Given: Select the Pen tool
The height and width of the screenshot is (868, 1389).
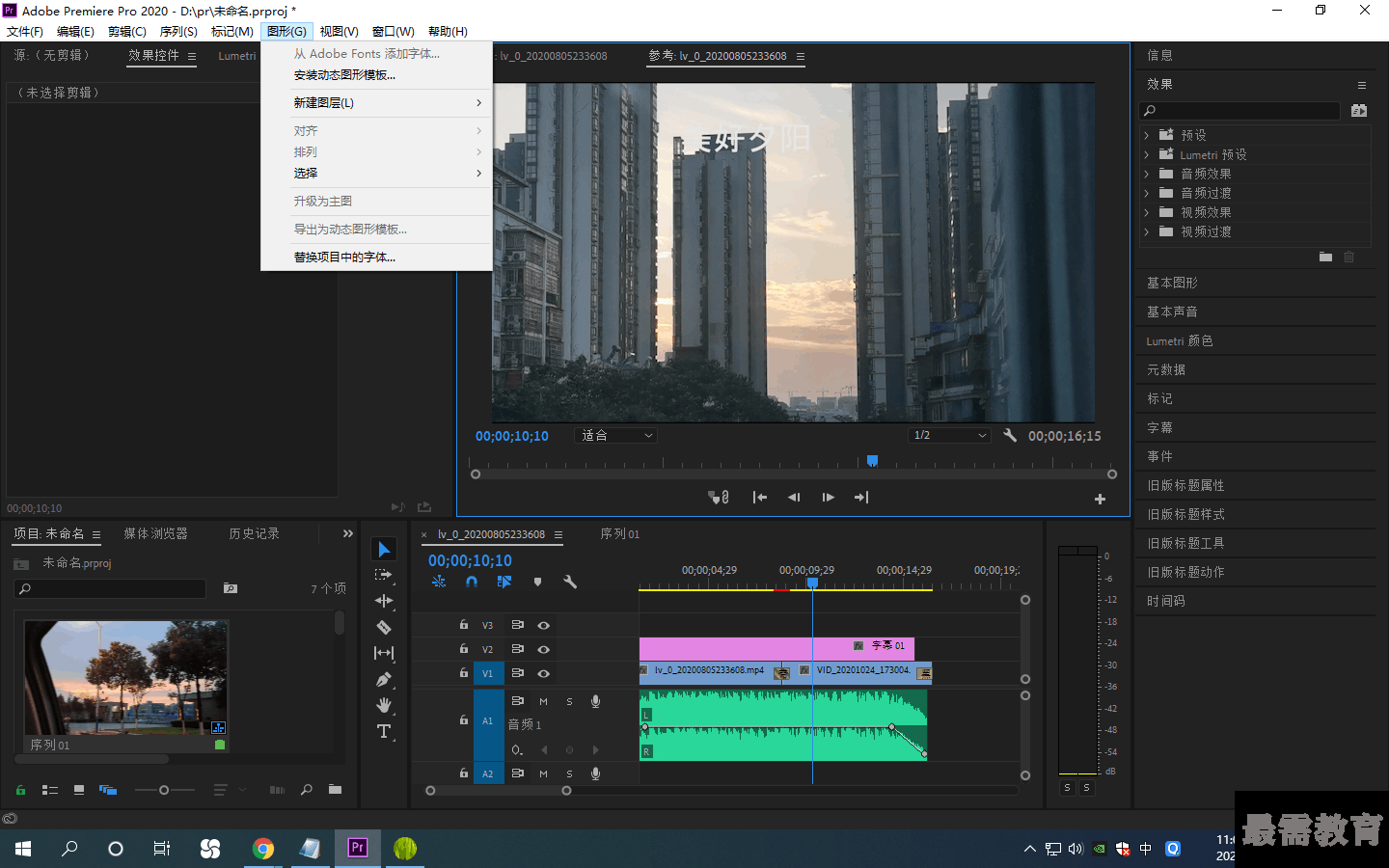Looking at the screenshot, I should coord(384,679).
